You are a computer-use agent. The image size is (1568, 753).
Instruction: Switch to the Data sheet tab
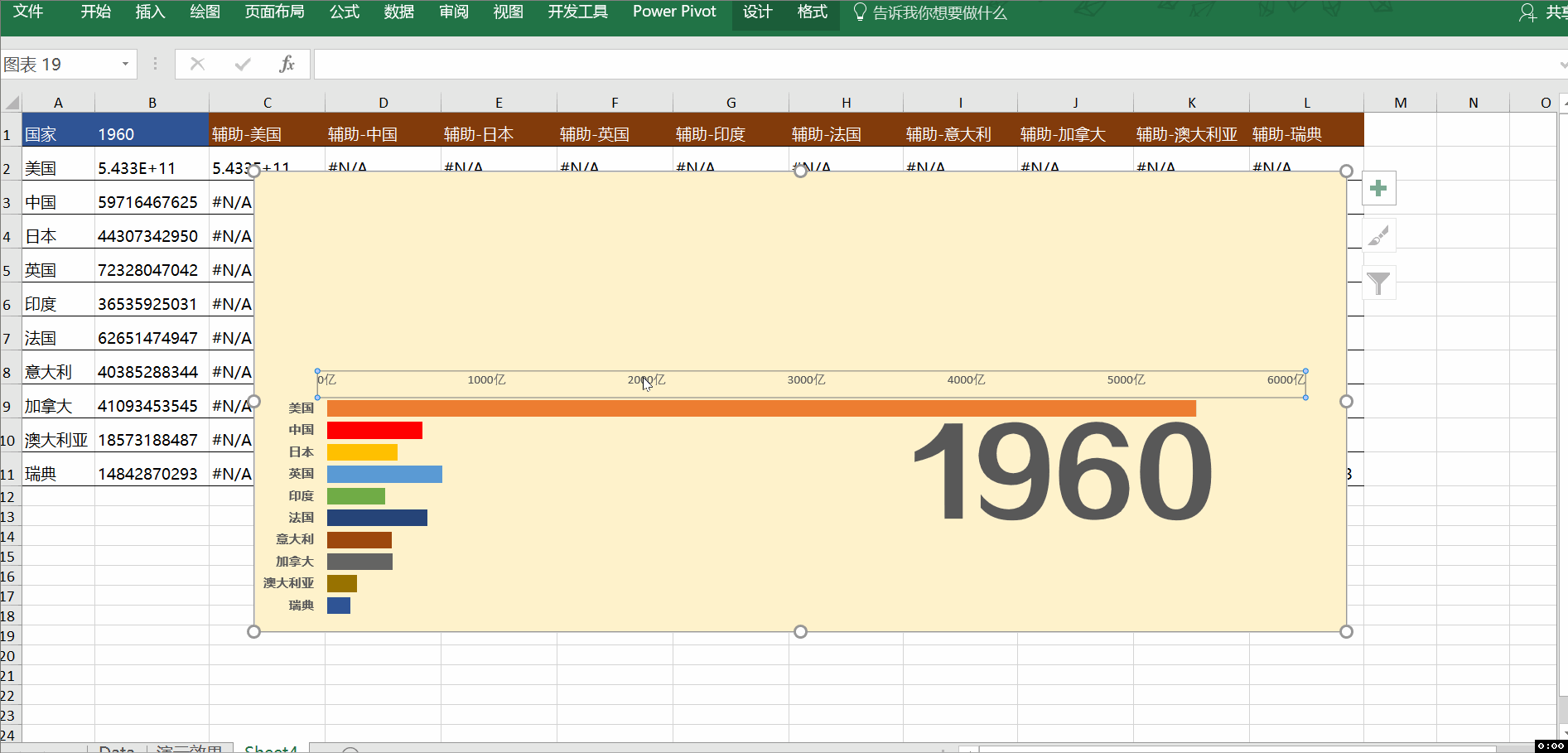coord(117,748)
